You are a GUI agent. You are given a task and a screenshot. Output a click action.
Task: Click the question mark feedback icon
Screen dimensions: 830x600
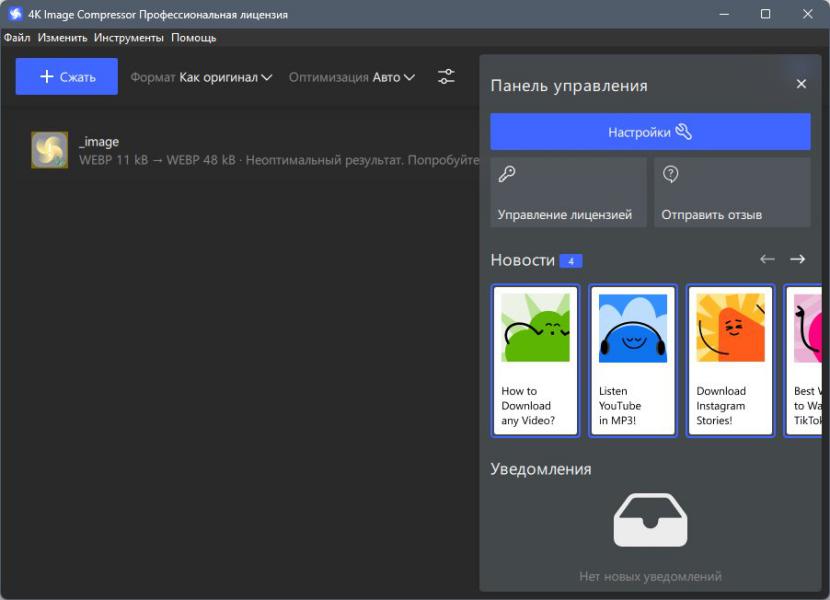click(670, 174)
